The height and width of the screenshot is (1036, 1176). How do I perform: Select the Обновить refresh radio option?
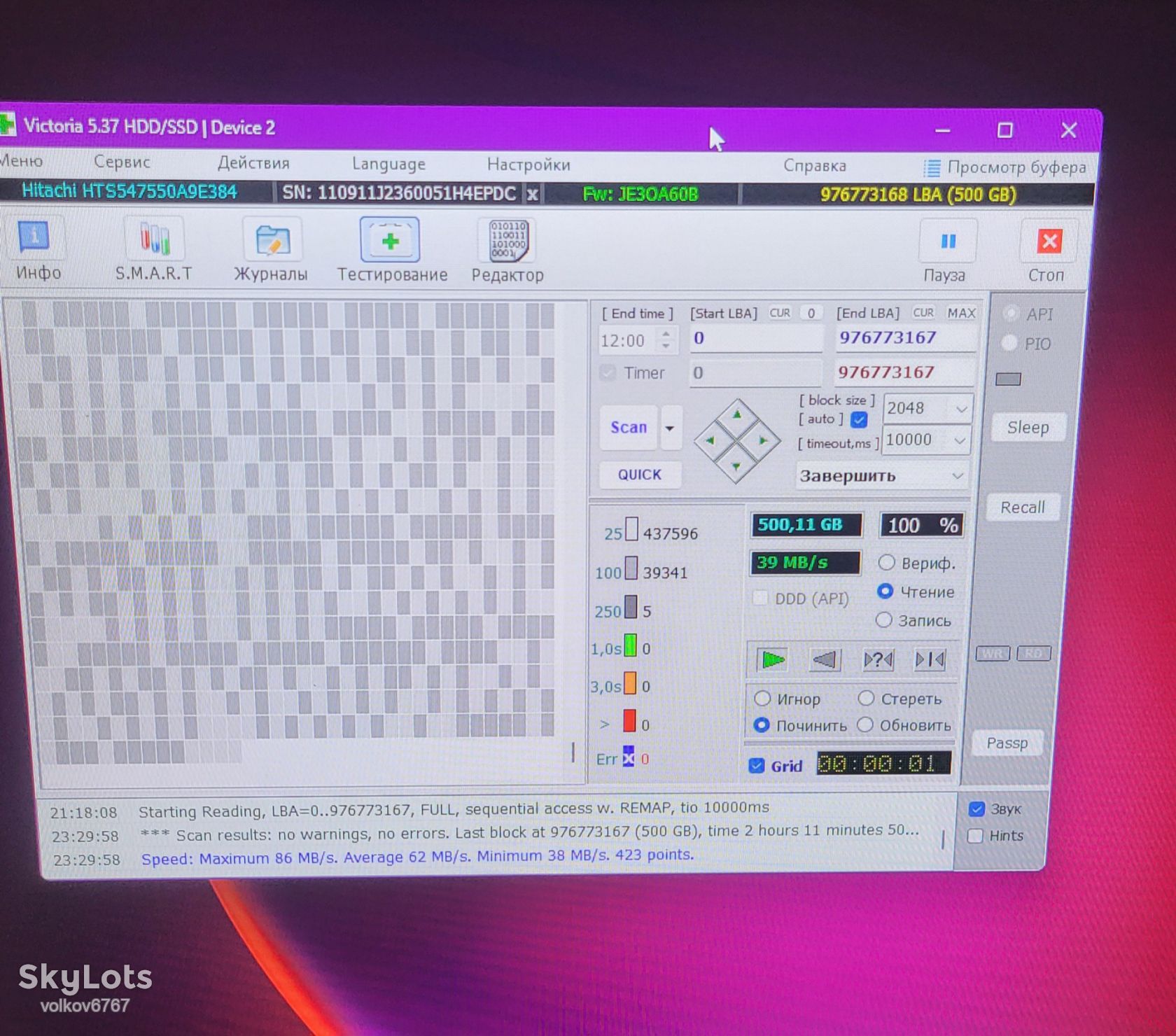click(x=865, y=724)
